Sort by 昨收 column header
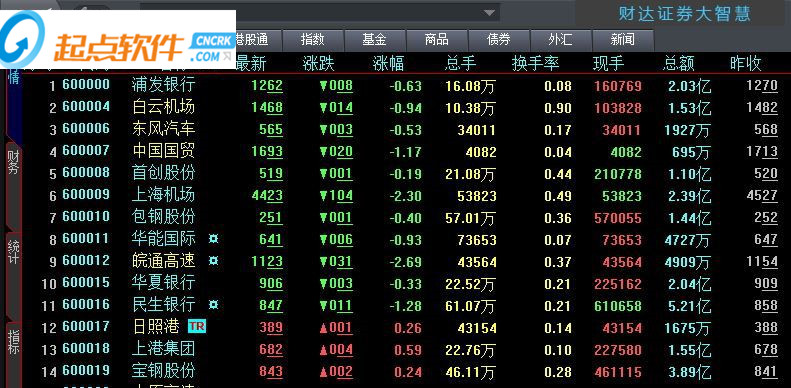 click(x=746, y=64)
